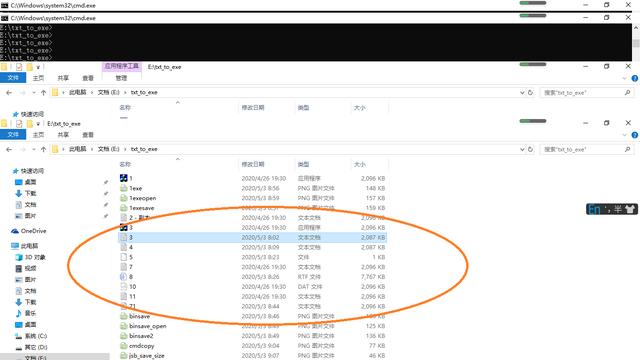
Task: Toggle IME half-width 半 mode
Action: click(618, 209)
